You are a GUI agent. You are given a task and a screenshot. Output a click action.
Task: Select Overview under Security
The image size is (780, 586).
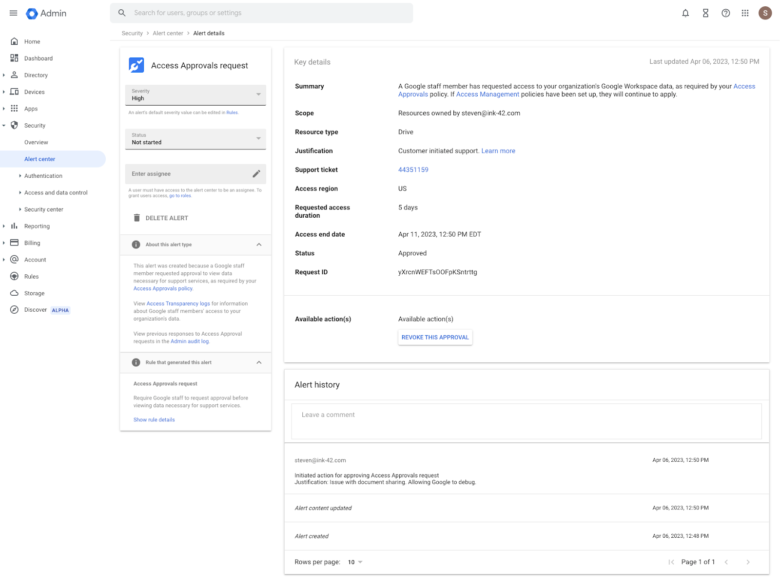(x=36, y=142)
